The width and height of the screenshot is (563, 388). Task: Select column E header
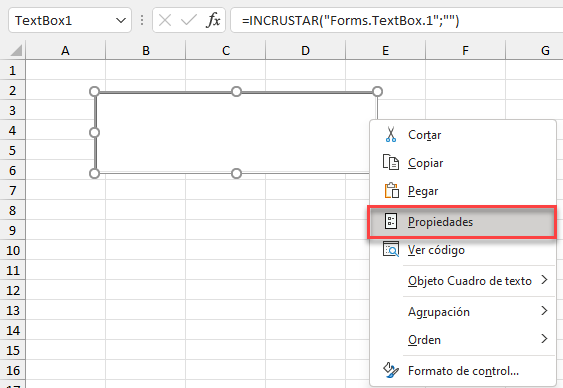386,50
